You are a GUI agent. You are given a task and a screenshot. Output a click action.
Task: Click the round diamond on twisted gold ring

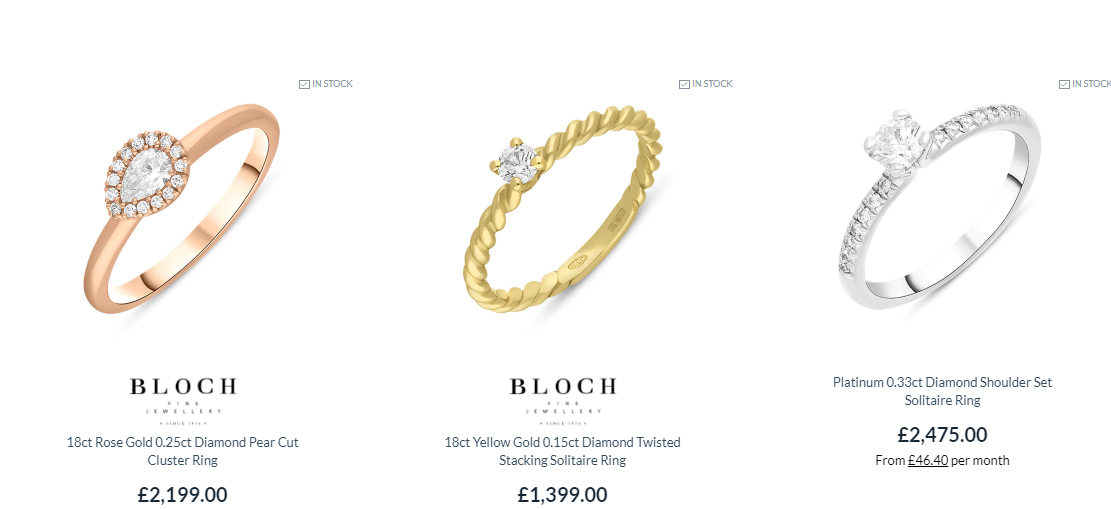click(x=517, y=163)
